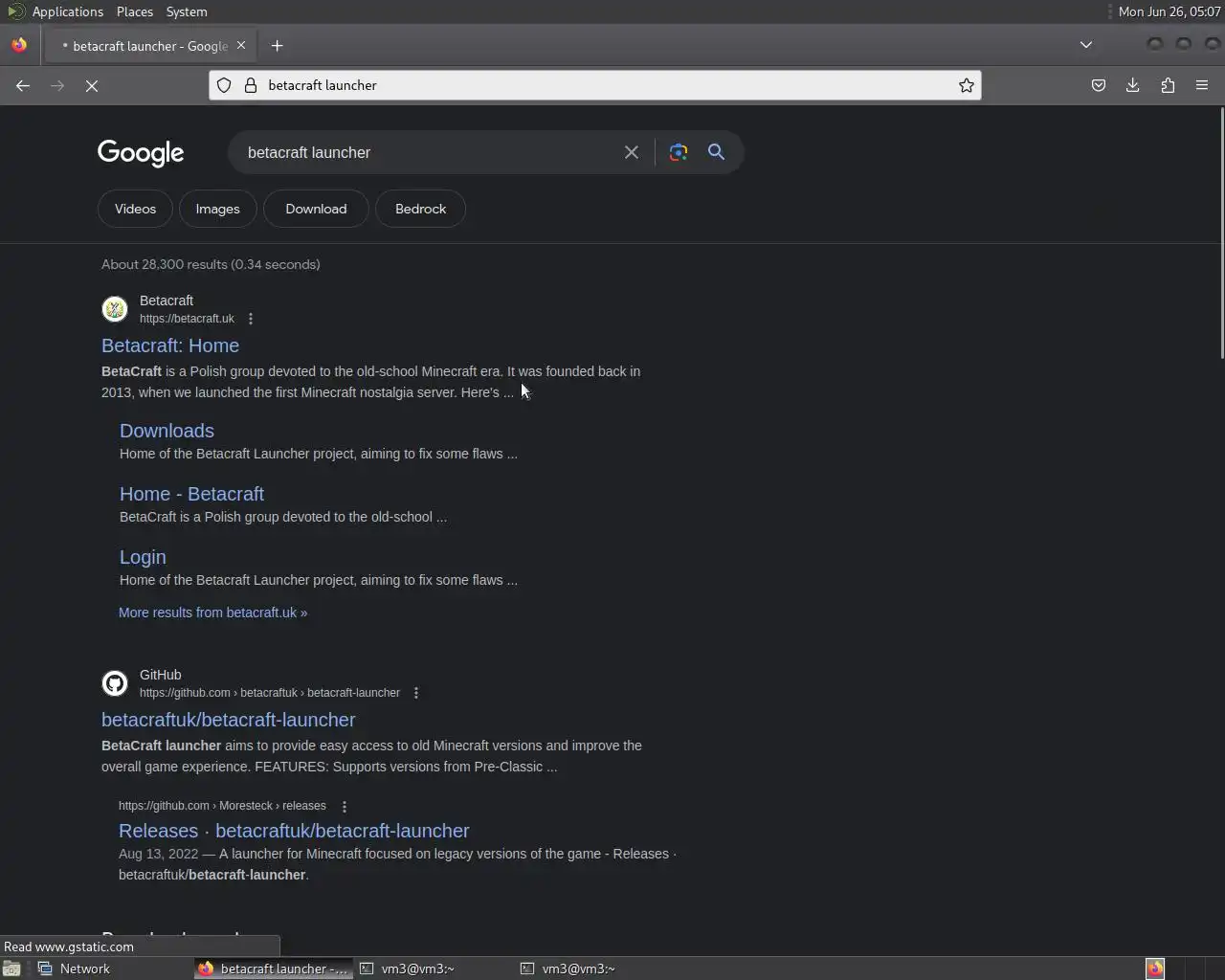This screenshot has height=980, width=1225.
Task: Select the Download filter chip
Action: click(316, 209)
